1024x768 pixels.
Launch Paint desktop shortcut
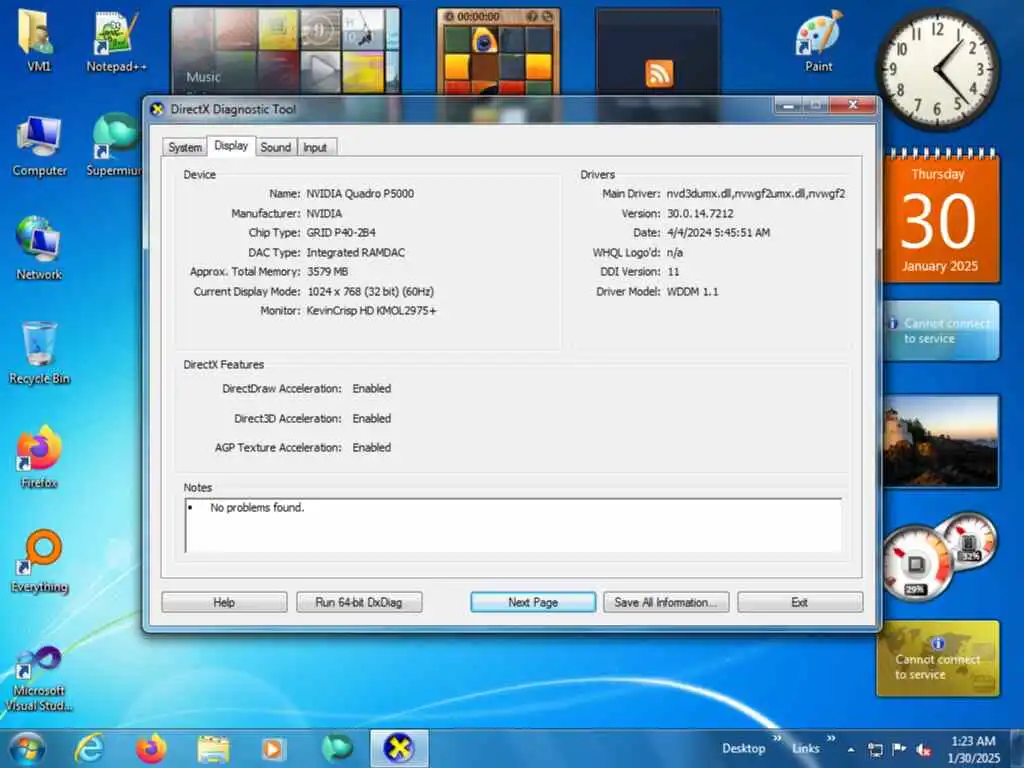tap(819, 40)
